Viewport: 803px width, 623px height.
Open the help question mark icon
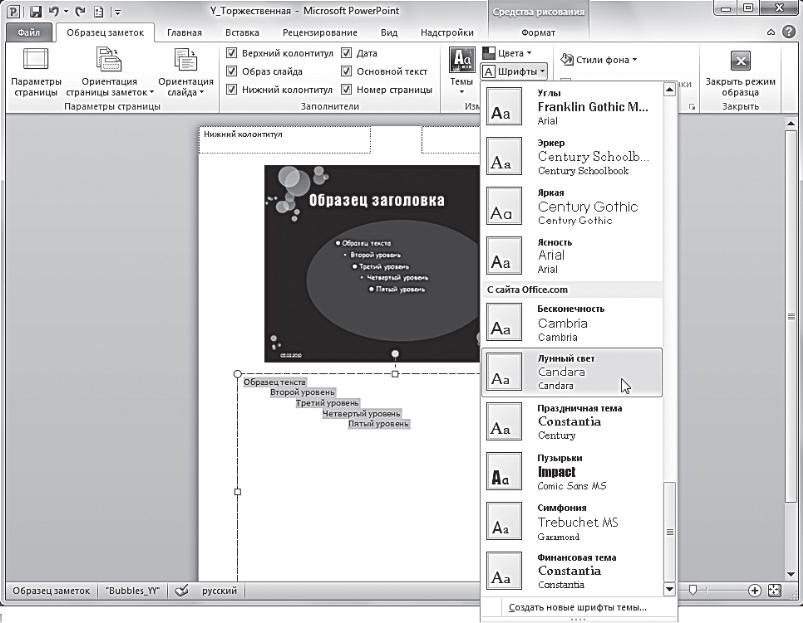[789, 32]
